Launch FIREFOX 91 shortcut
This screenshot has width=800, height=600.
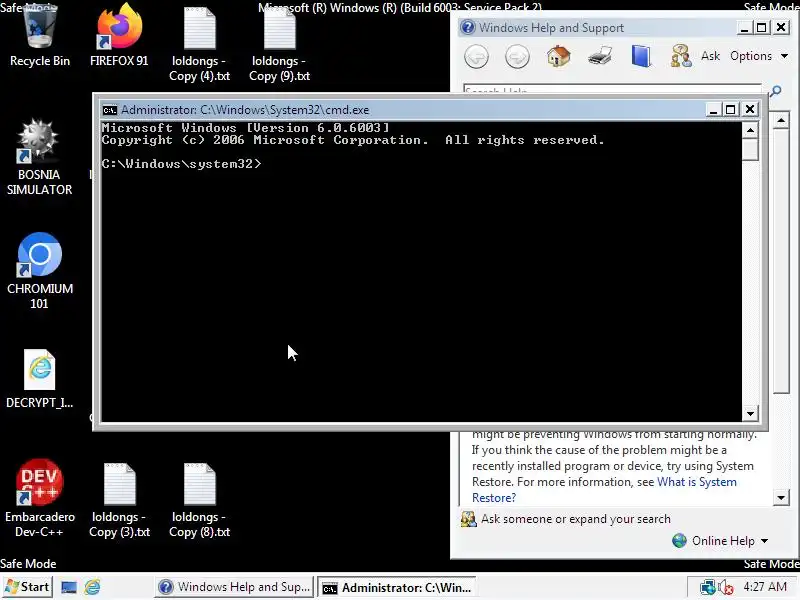pyautogui.click(x=119, y=36)
